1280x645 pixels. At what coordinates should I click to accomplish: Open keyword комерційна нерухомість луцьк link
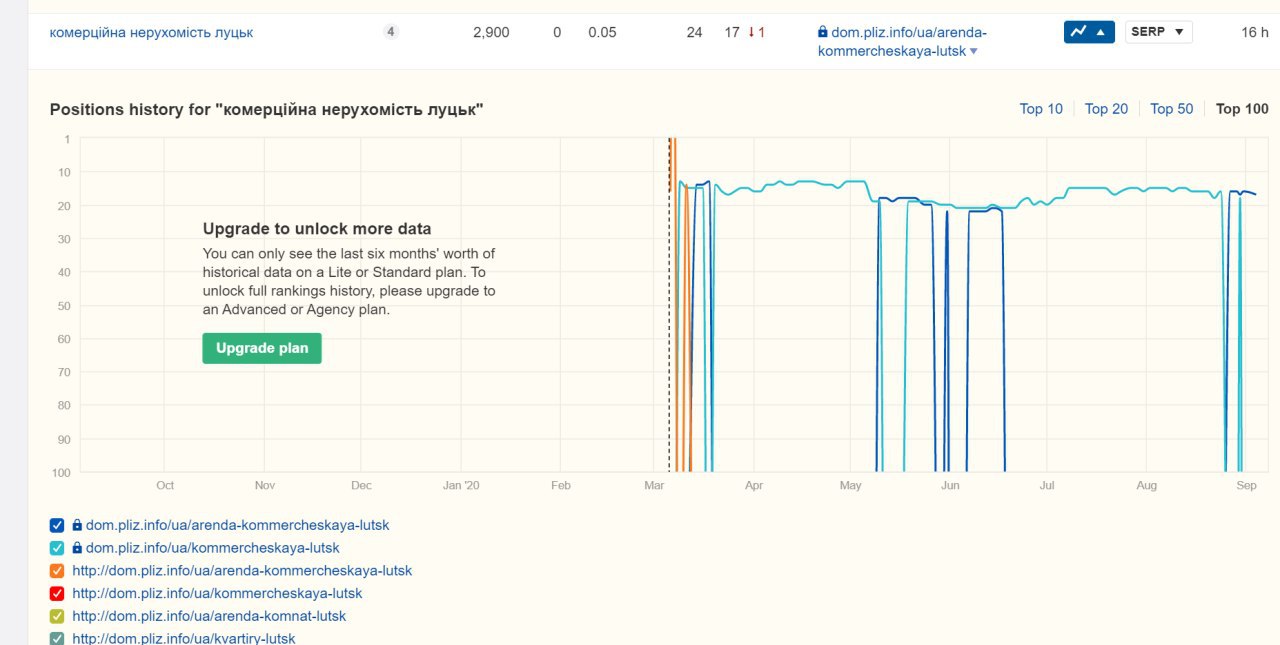pyautogui.click(x=151, y=32)
